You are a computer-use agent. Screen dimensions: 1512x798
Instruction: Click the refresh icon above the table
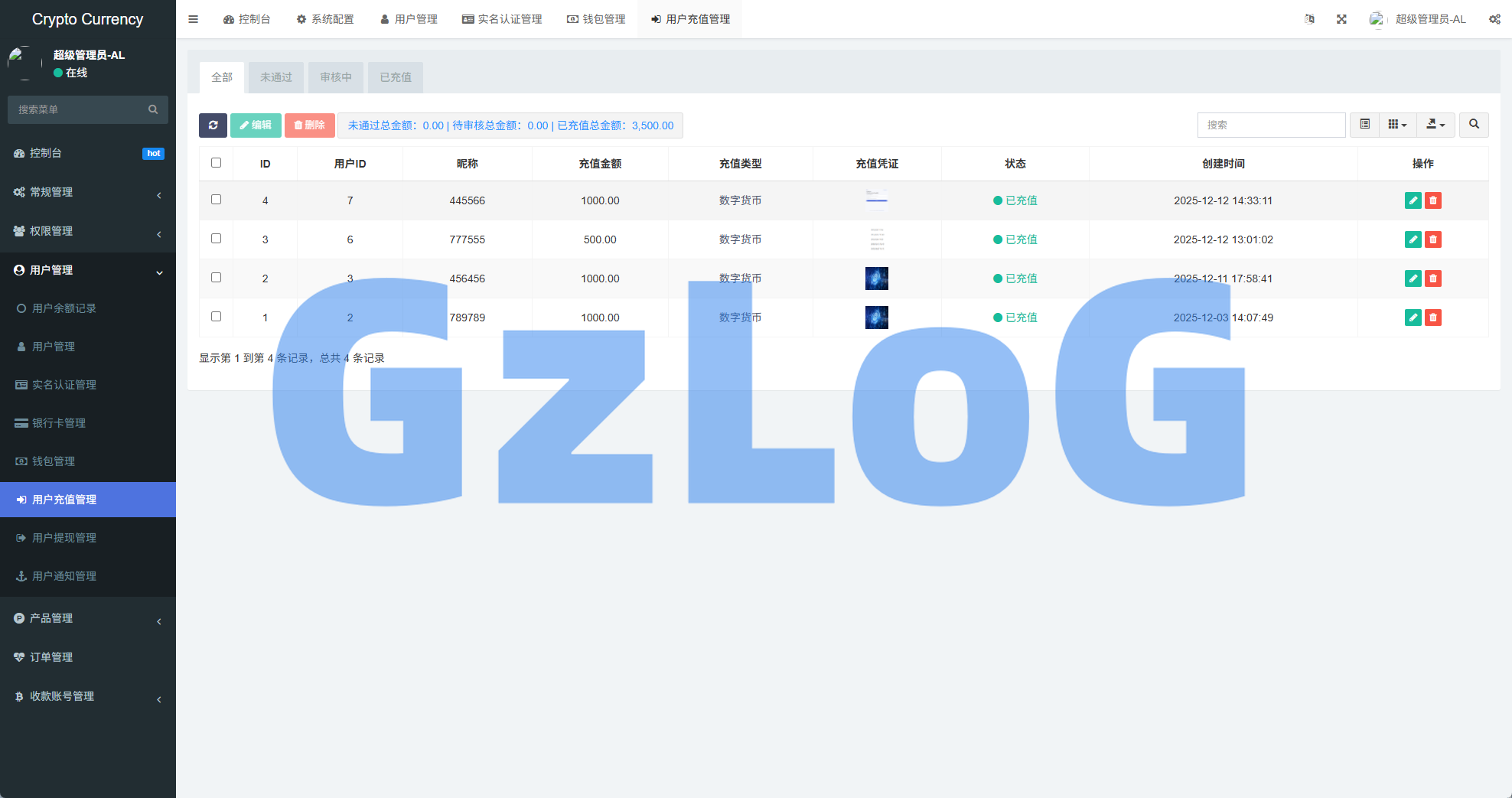tap(213, 125)
